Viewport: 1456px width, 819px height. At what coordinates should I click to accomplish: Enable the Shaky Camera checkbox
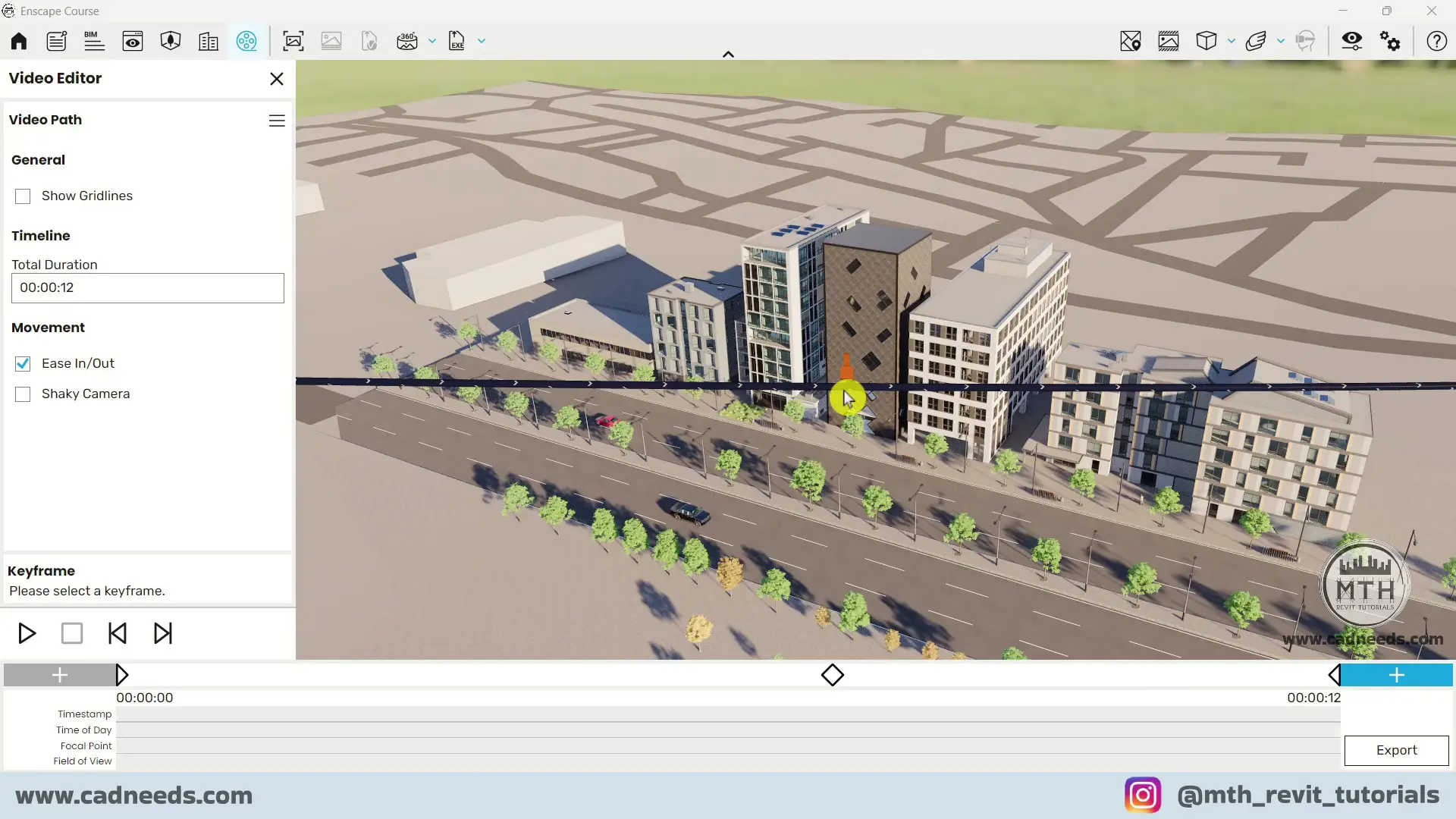[x=23, y=394]
